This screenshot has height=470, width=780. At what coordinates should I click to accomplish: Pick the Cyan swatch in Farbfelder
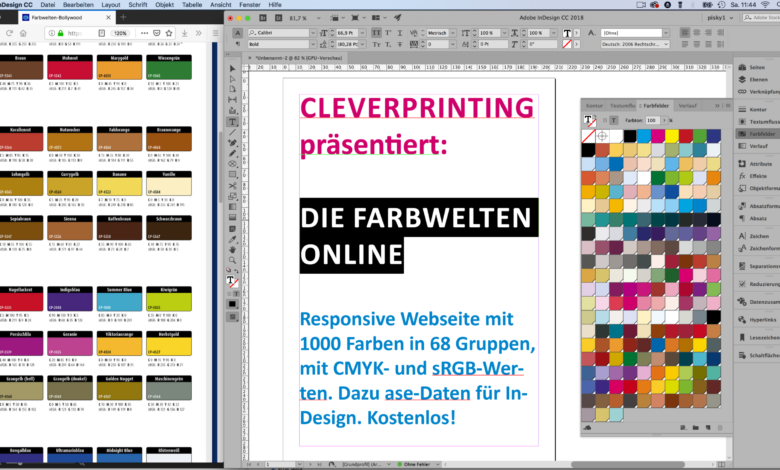click(644, 136)
